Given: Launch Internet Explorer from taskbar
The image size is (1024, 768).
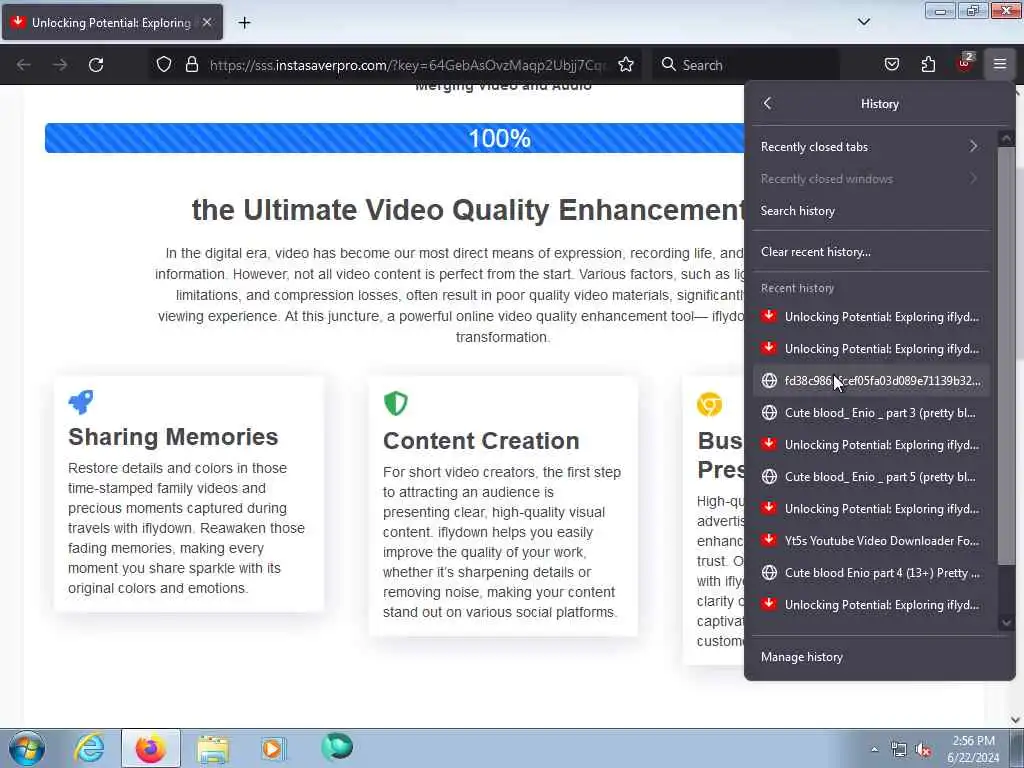Looking at the screenshot, I should pyautogui.click(x=89, y=748).
